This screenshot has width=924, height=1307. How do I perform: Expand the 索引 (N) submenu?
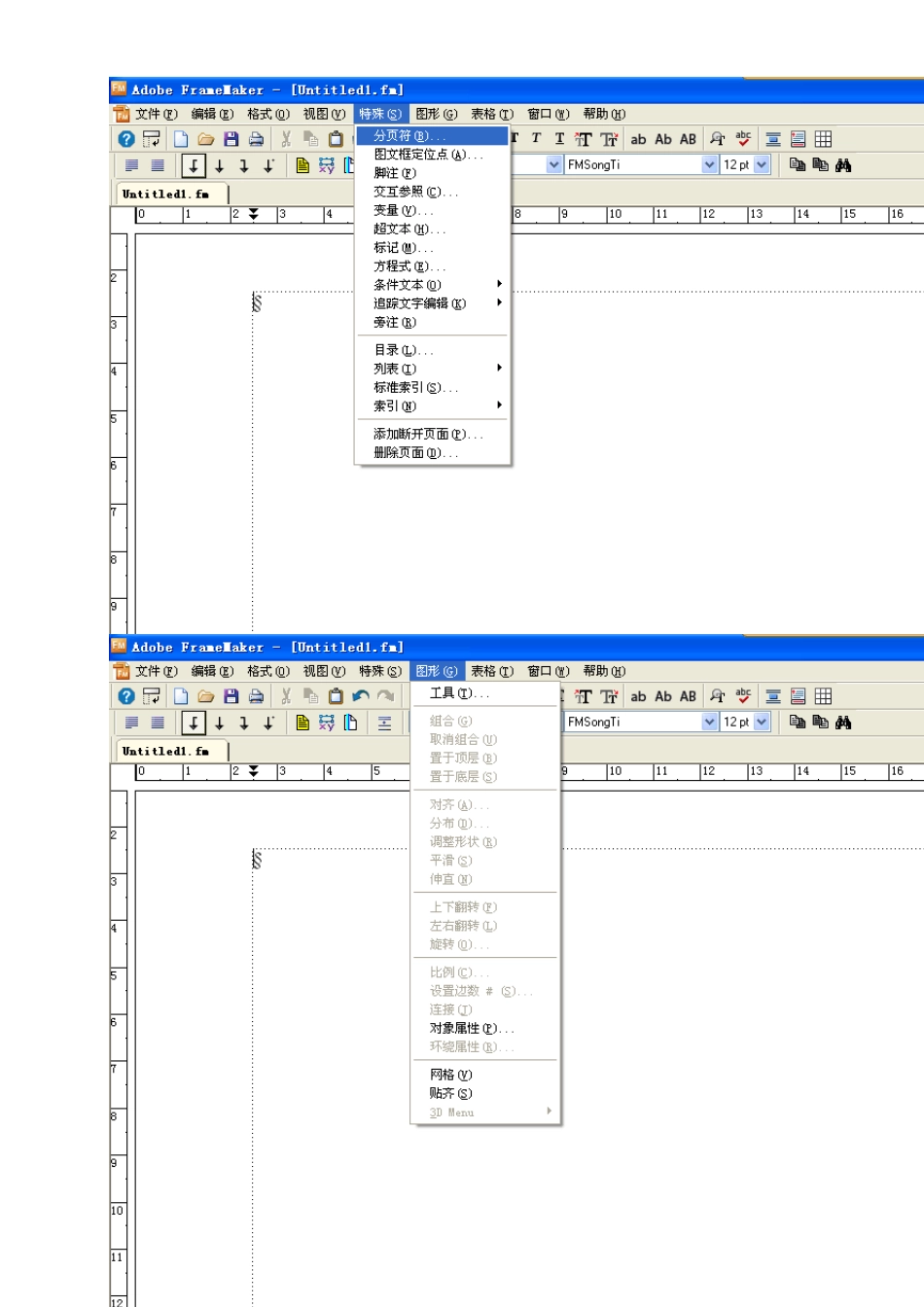pyautogui.click(x=433, y=406)
